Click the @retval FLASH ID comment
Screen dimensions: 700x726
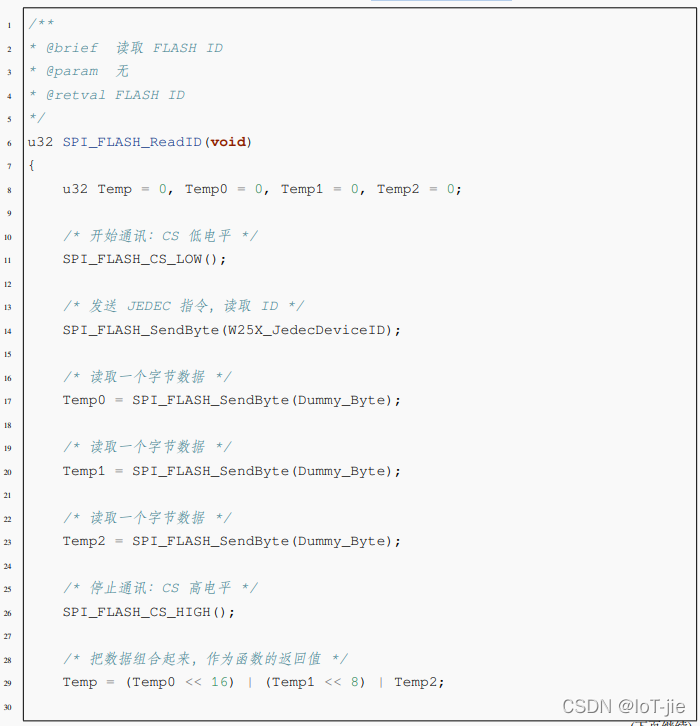[107, 95]
